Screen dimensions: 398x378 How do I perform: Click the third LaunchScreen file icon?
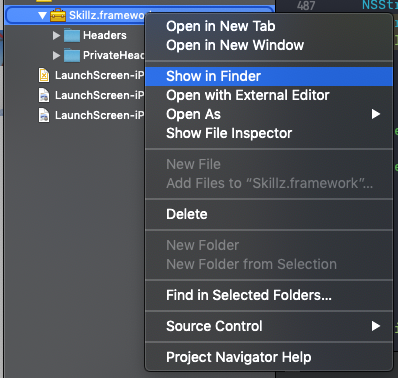44,115
